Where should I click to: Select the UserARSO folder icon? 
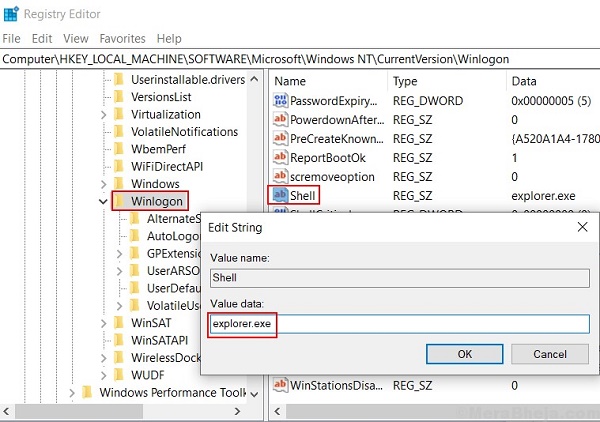point(135,271)
